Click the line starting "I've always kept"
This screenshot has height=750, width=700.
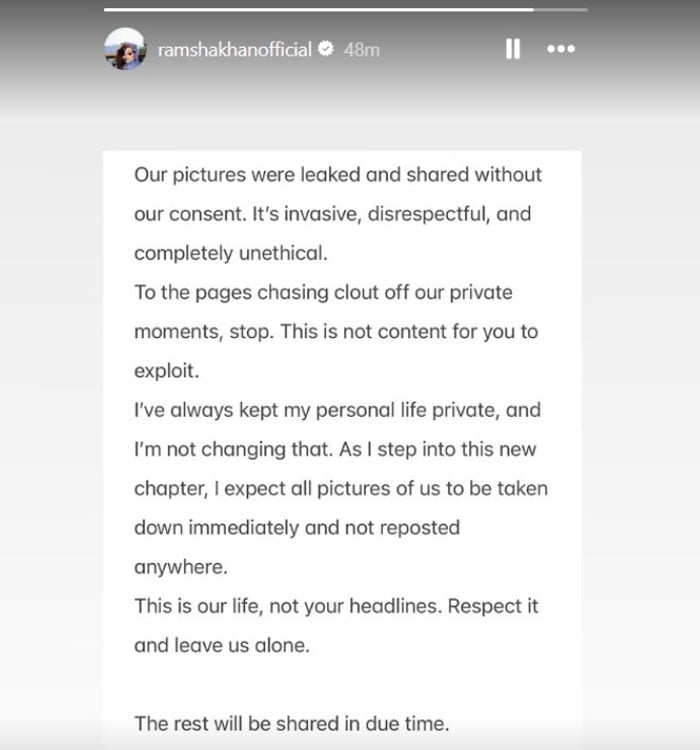pyautogui.click(x=337, y=410)
